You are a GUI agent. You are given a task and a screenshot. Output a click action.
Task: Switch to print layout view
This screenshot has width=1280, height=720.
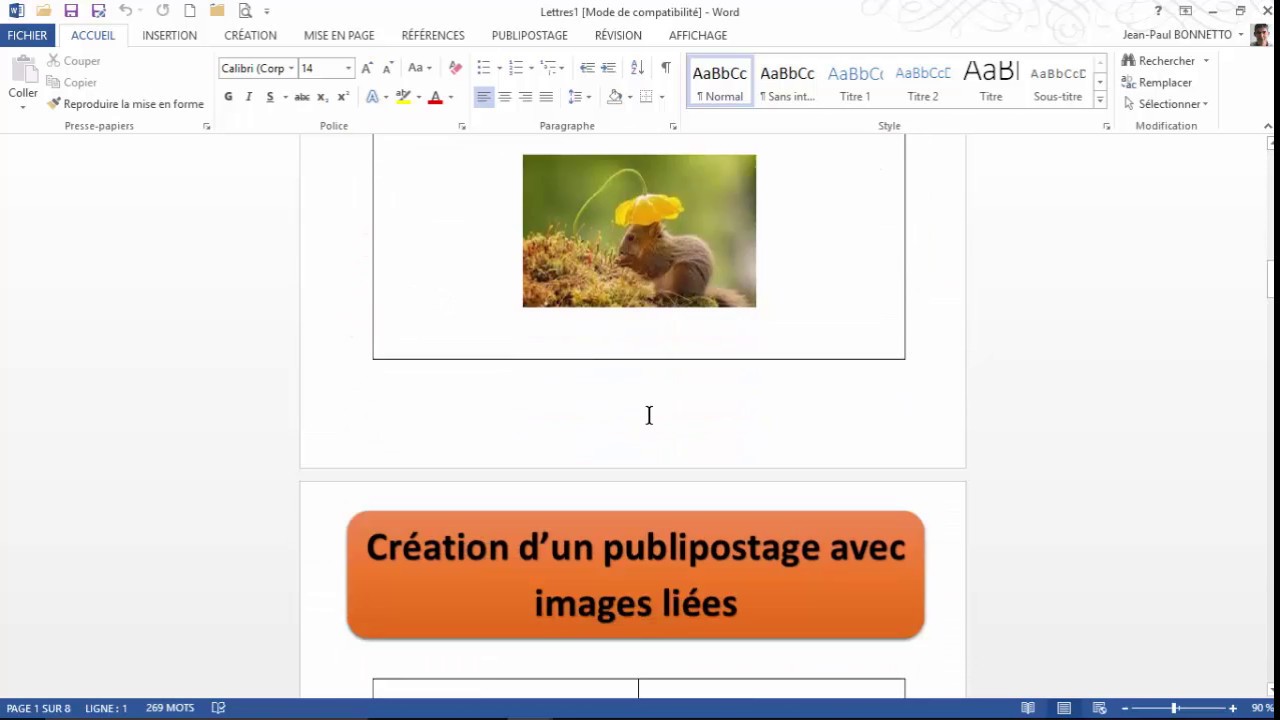(1064, 708)
